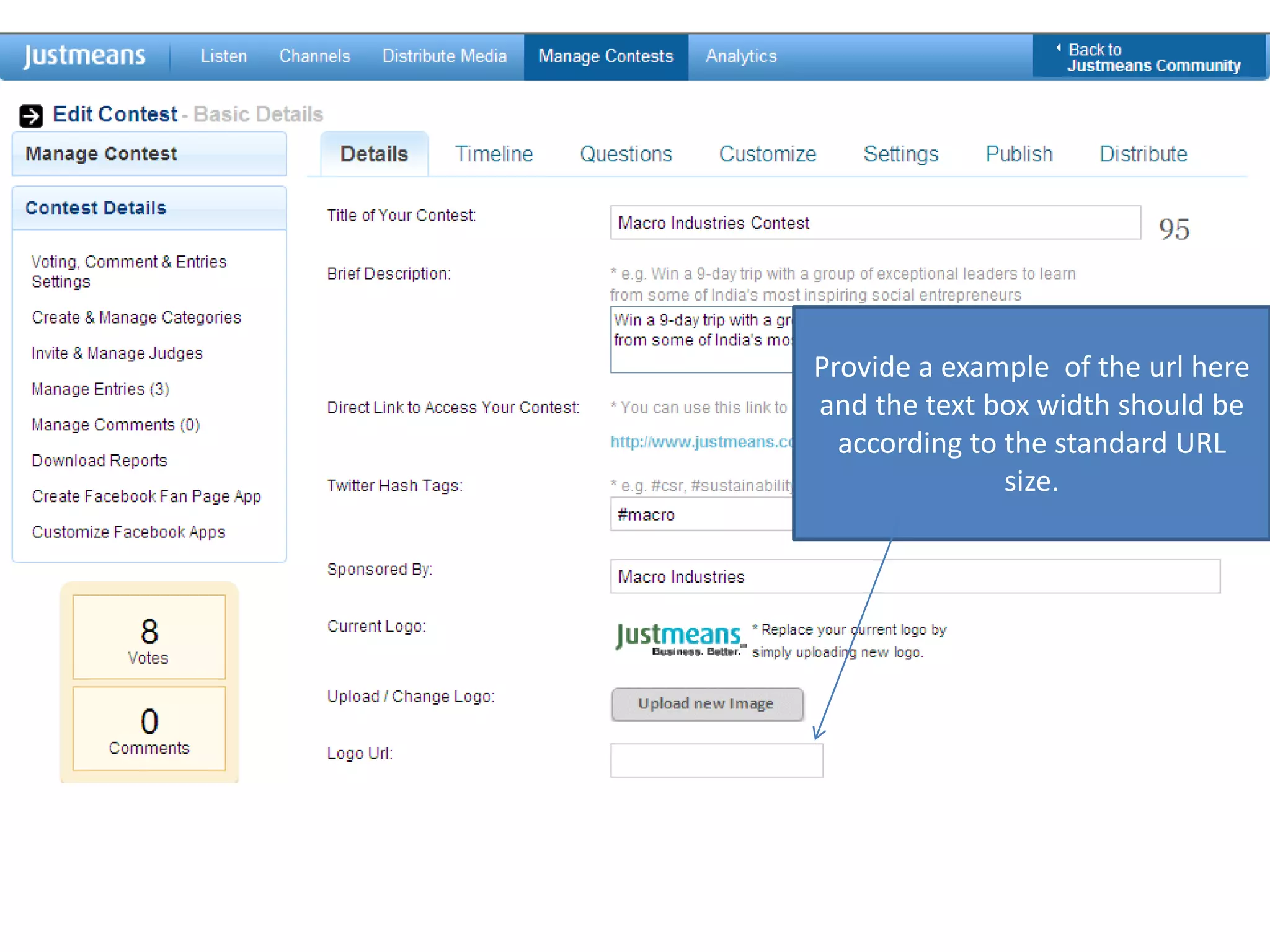Image resolution: width=1270 pixels, height=952 pixels.
Task: Click the 8 Votes counter box
Action: pyautogui.click(x=149, y=637)
